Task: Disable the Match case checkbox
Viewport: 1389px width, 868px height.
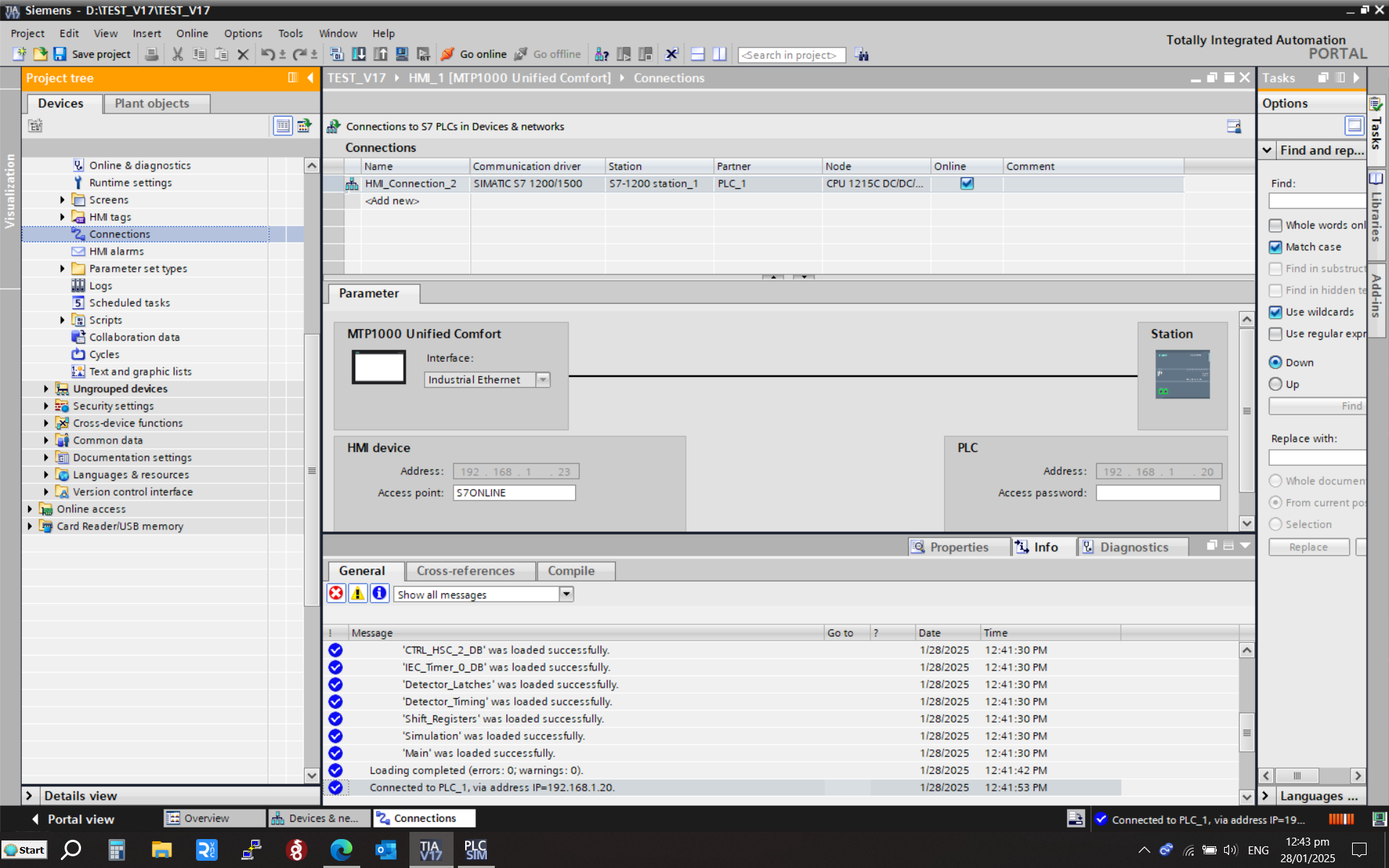Action: (1275, 247)
